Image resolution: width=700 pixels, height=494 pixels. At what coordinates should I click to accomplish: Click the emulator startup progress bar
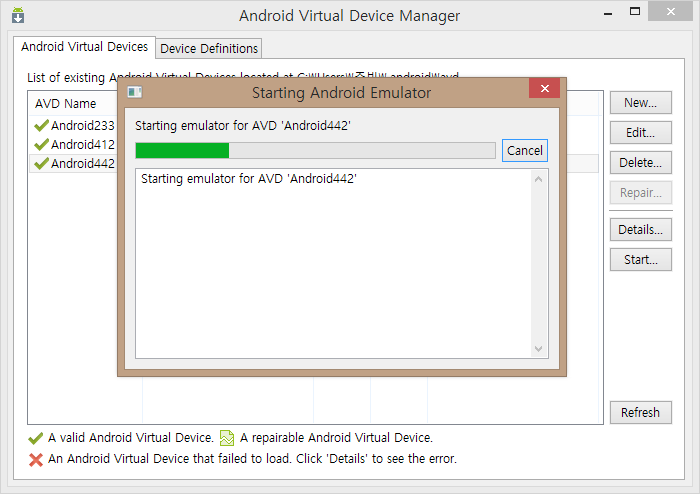pyautogui.click(x=315, y=150)
